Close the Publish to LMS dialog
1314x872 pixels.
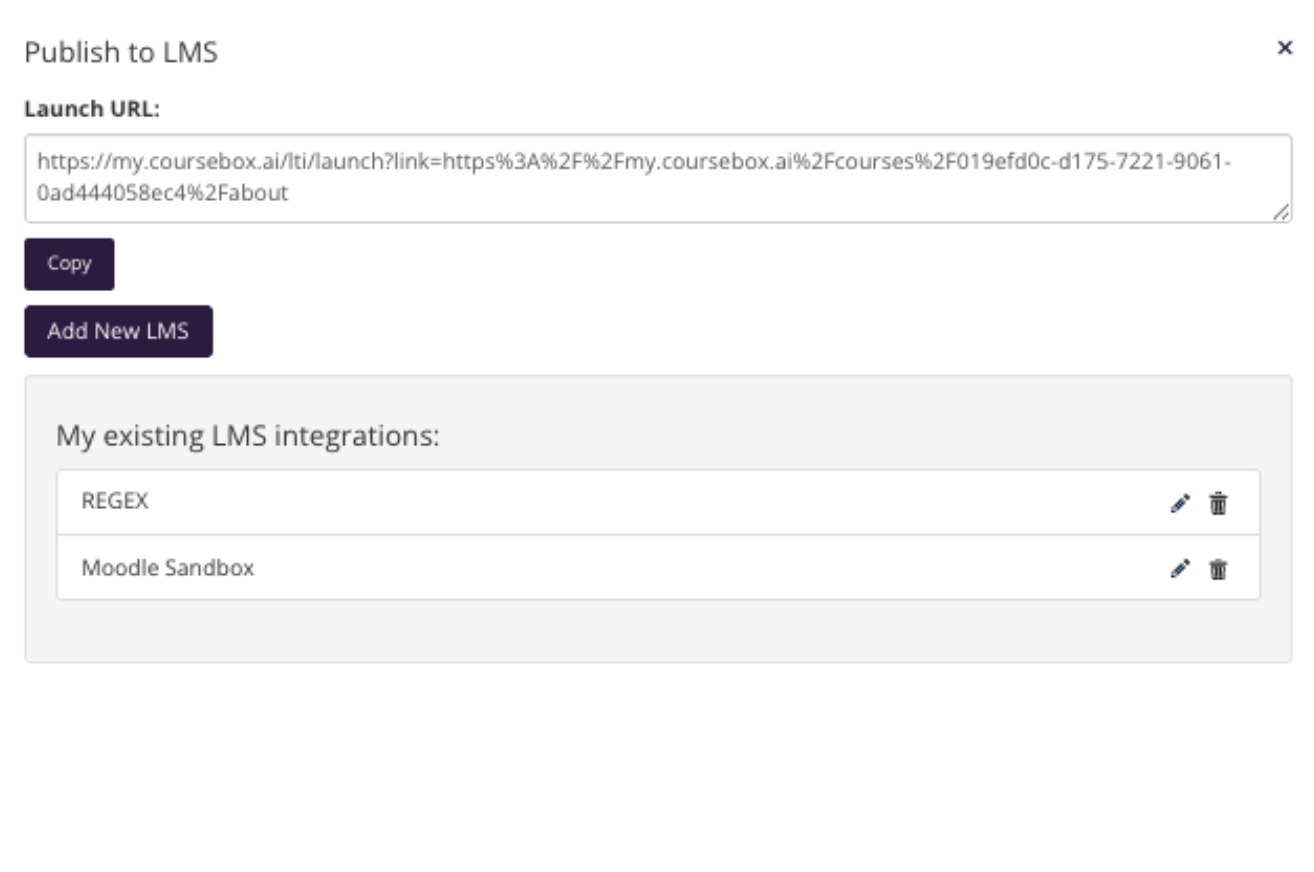click(1285, 47)
